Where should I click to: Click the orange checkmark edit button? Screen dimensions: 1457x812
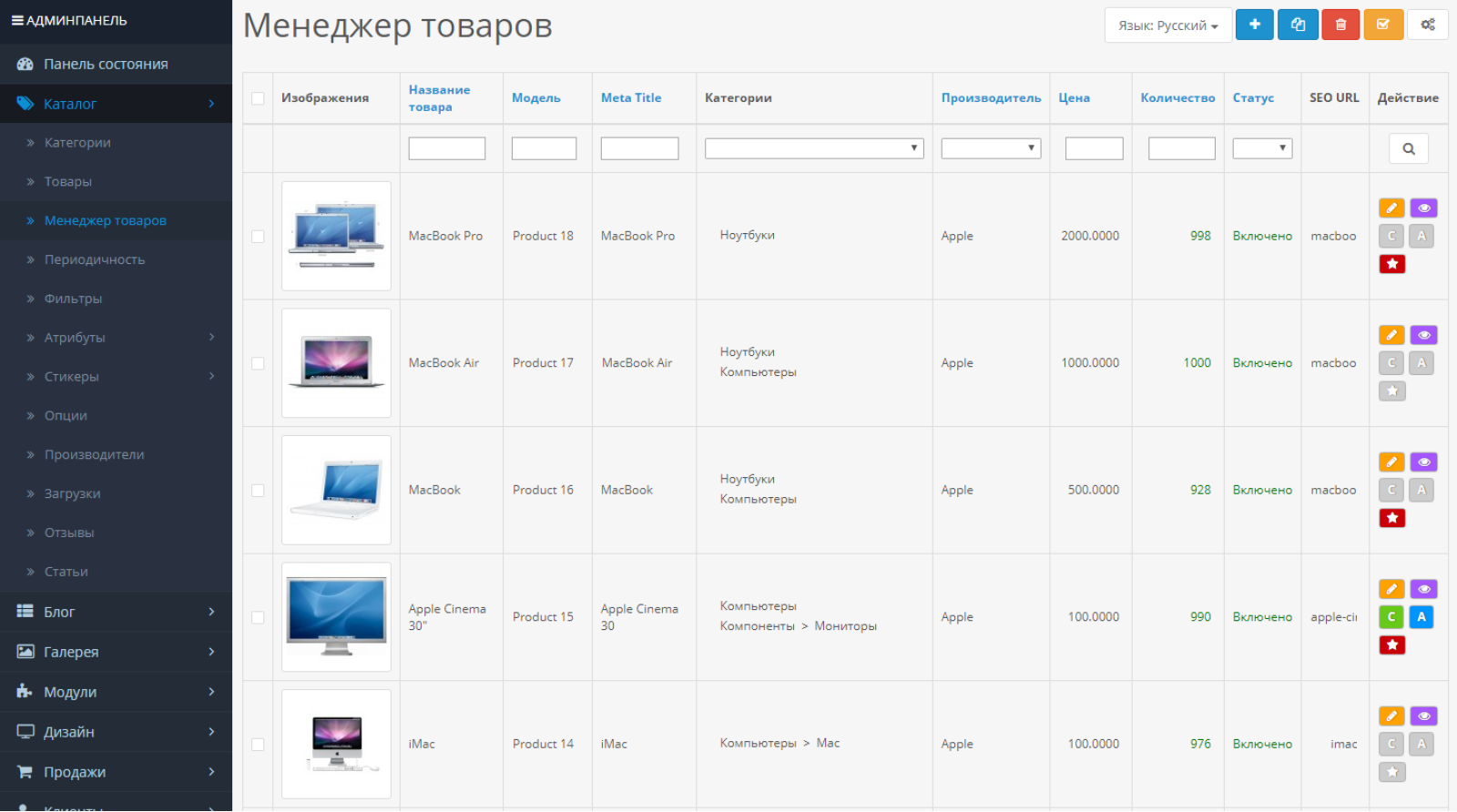(x=1383, y=25)
